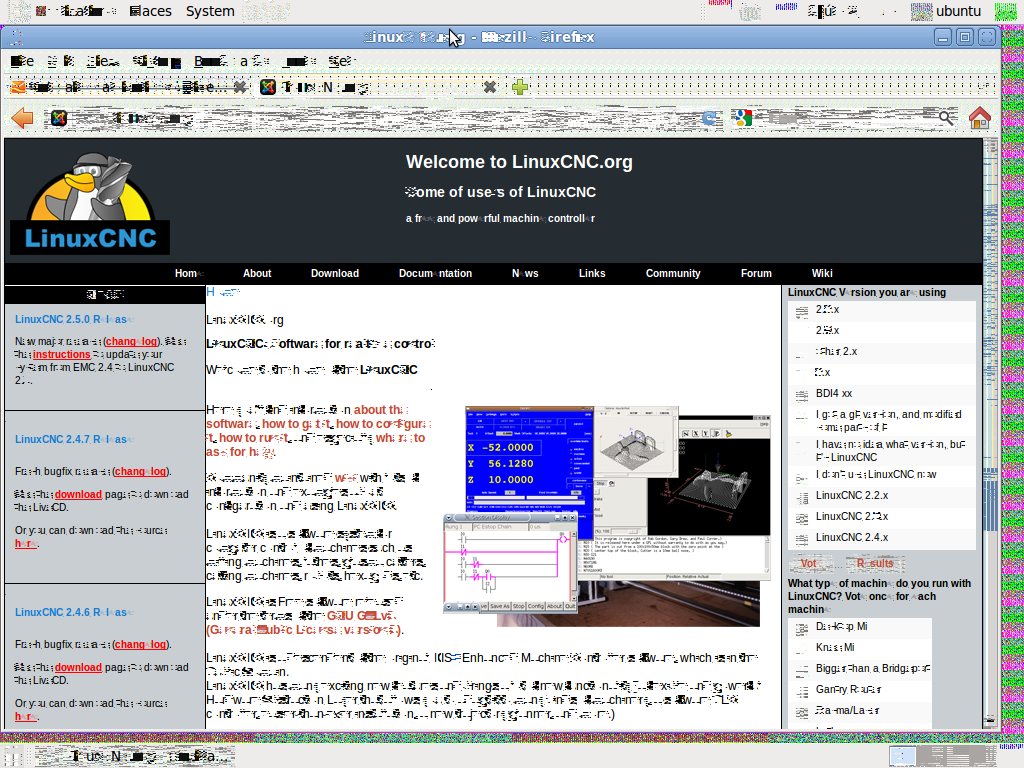Open the Download navigation item
Viewport: 1024px width, 768px height.
[334, 274]
